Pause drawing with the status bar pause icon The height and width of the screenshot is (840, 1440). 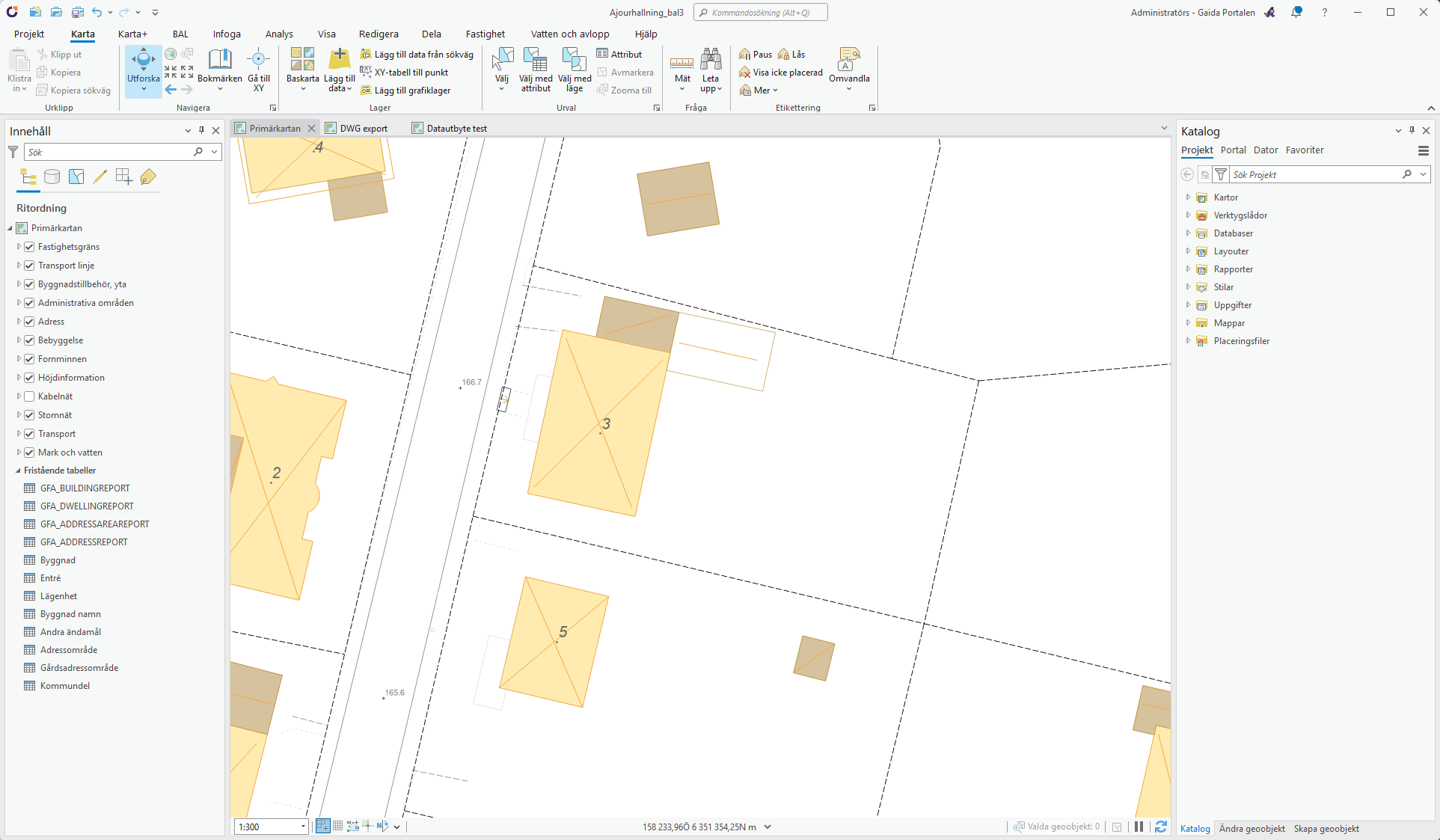(1139, 827)
